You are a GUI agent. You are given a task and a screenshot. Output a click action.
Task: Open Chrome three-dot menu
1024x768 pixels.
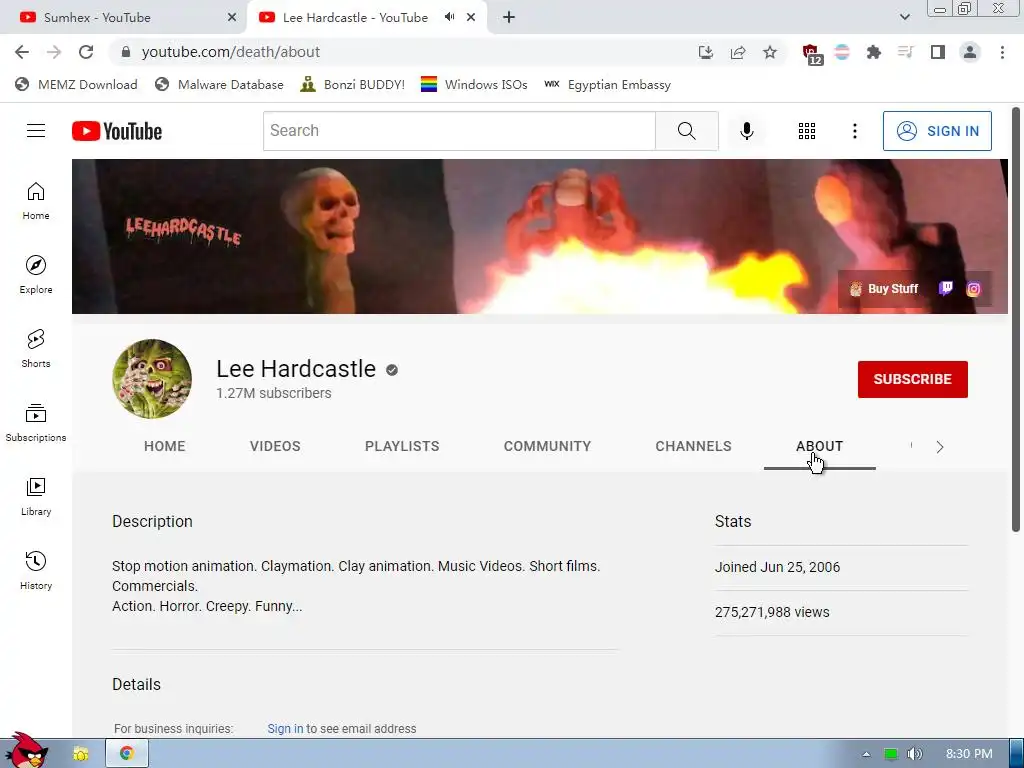coord(1002,52)
